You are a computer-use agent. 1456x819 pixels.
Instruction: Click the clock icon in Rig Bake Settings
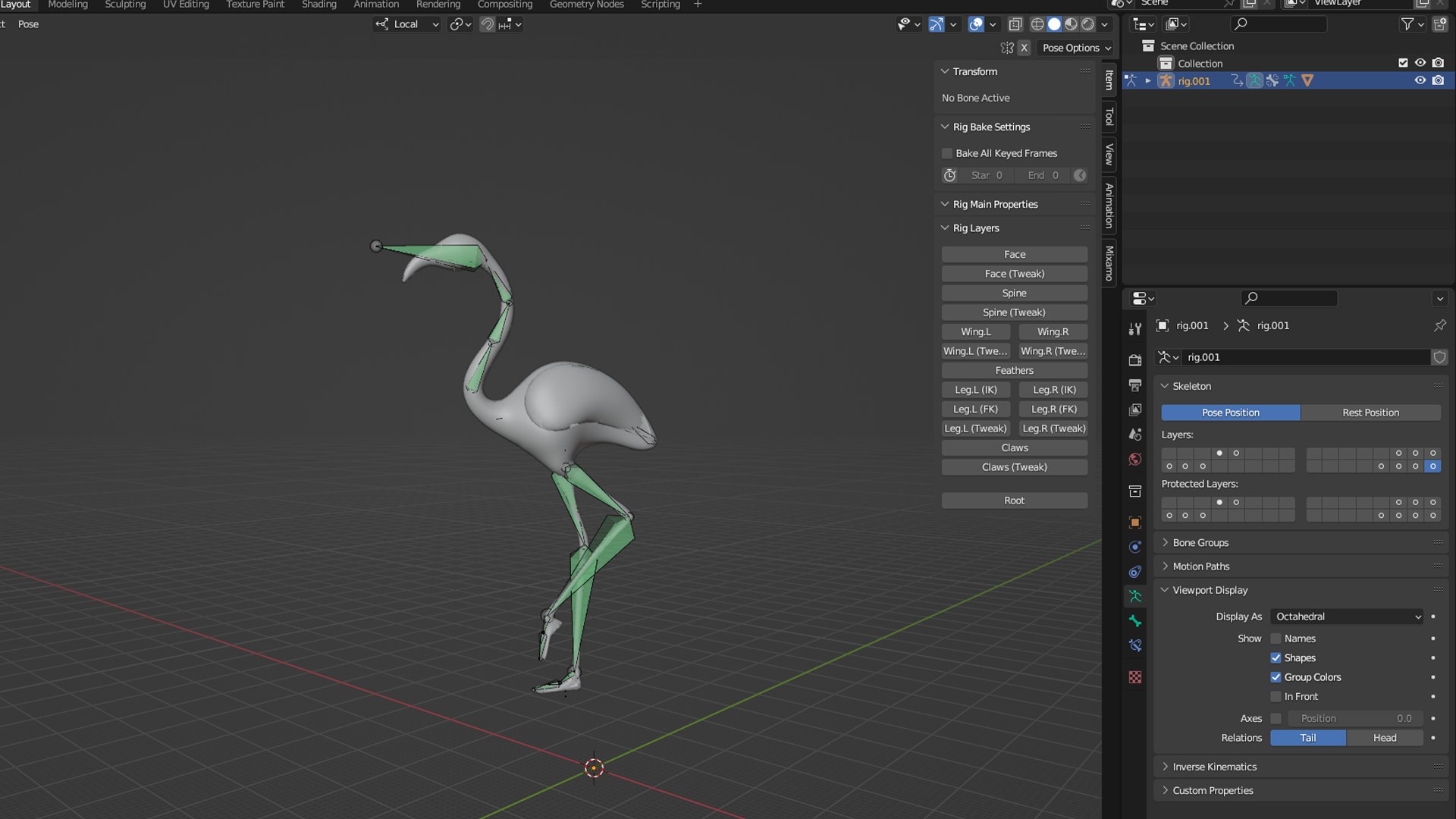coord(949,175)
